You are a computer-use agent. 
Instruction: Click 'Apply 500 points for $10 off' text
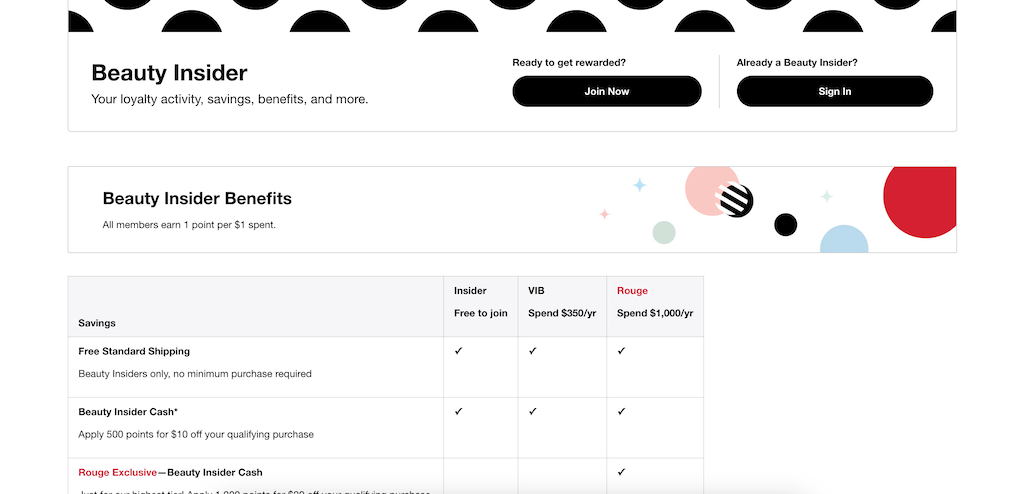196,435
